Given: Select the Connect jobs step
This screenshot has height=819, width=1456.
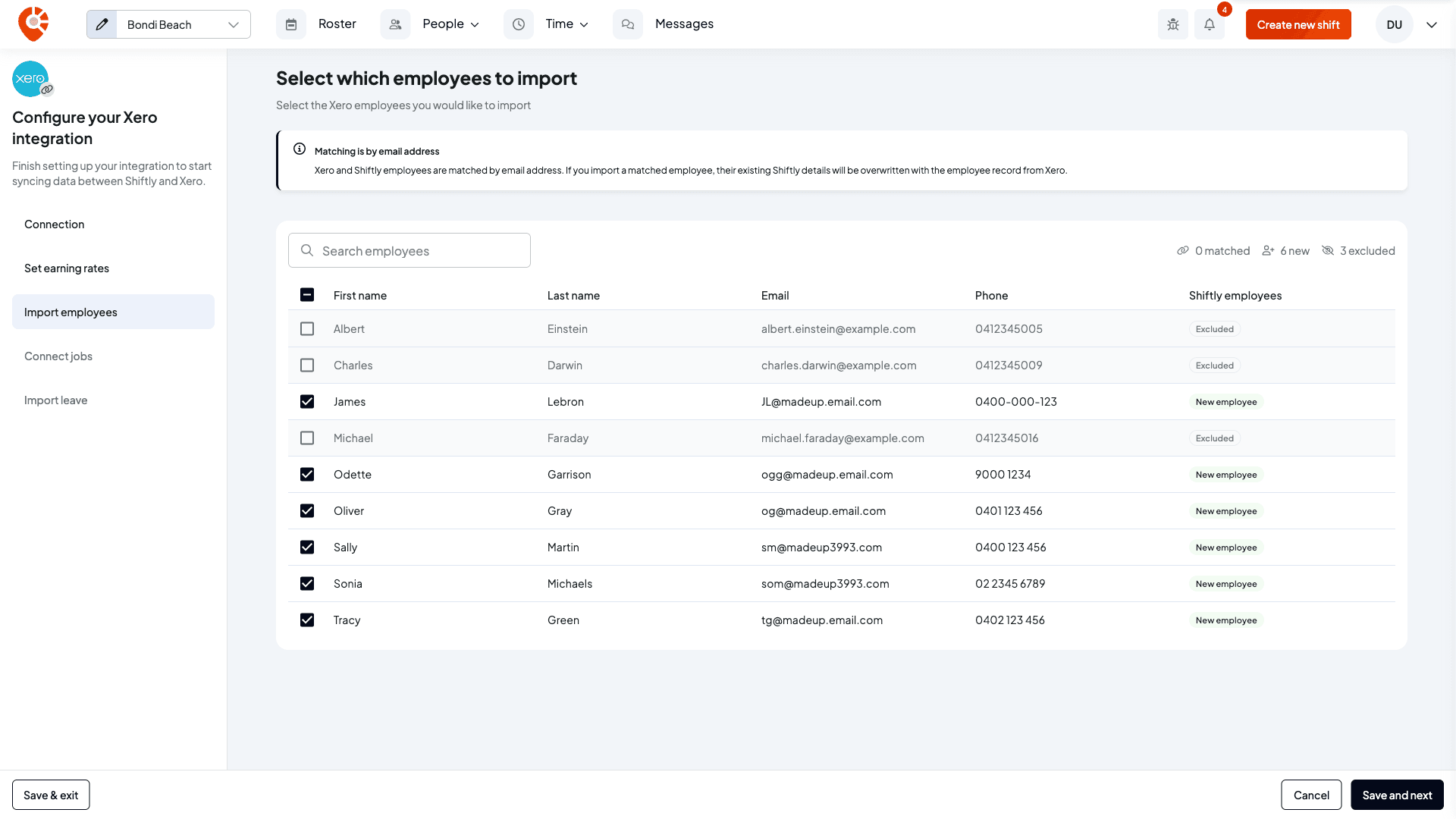Looking at the screenshot, I should 113,356.
